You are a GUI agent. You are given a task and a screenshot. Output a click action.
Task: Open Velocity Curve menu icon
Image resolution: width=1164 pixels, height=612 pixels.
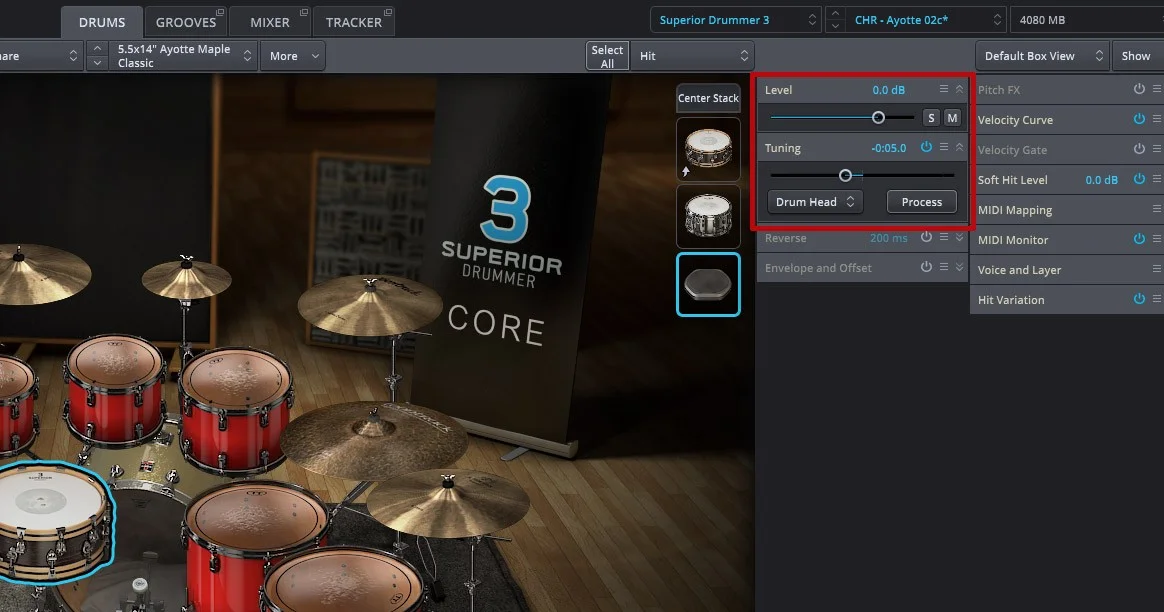point(1157,119)
